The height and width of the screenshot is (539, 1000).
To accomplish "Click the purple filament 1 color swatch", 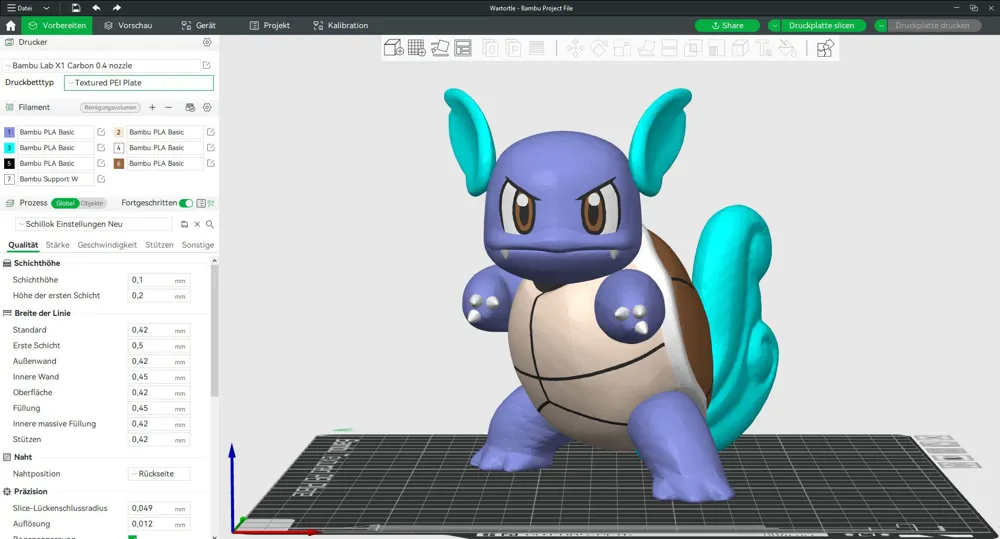I will (x=9, y=132).
